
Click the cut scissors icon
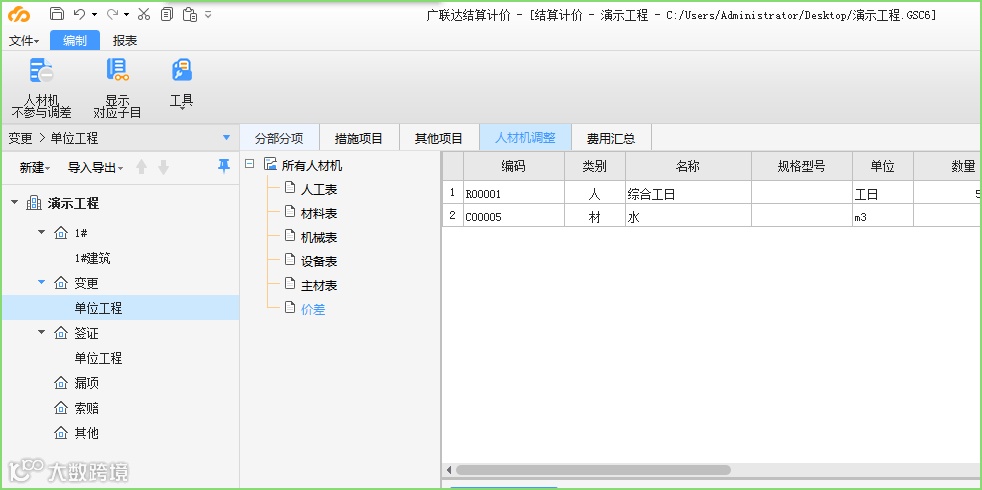click(144, 14)
